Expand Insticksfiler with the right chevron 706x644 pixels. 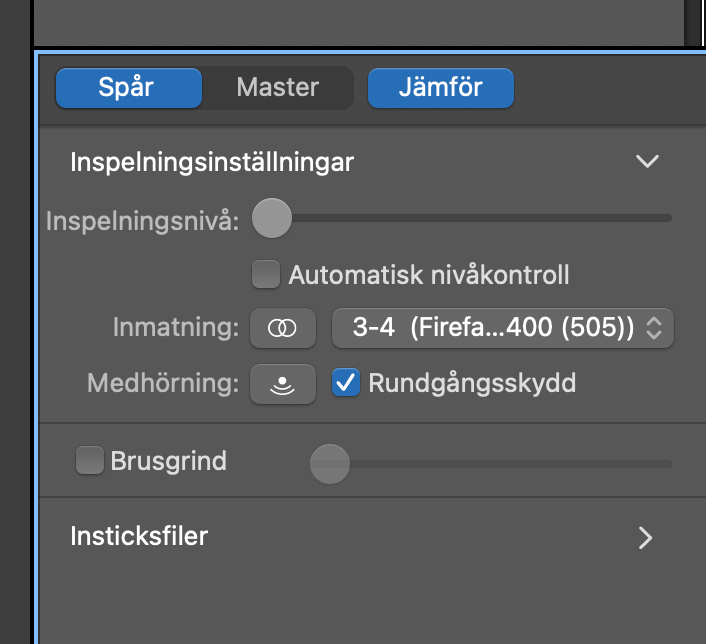pyautogui.click(x=646, y=537)
